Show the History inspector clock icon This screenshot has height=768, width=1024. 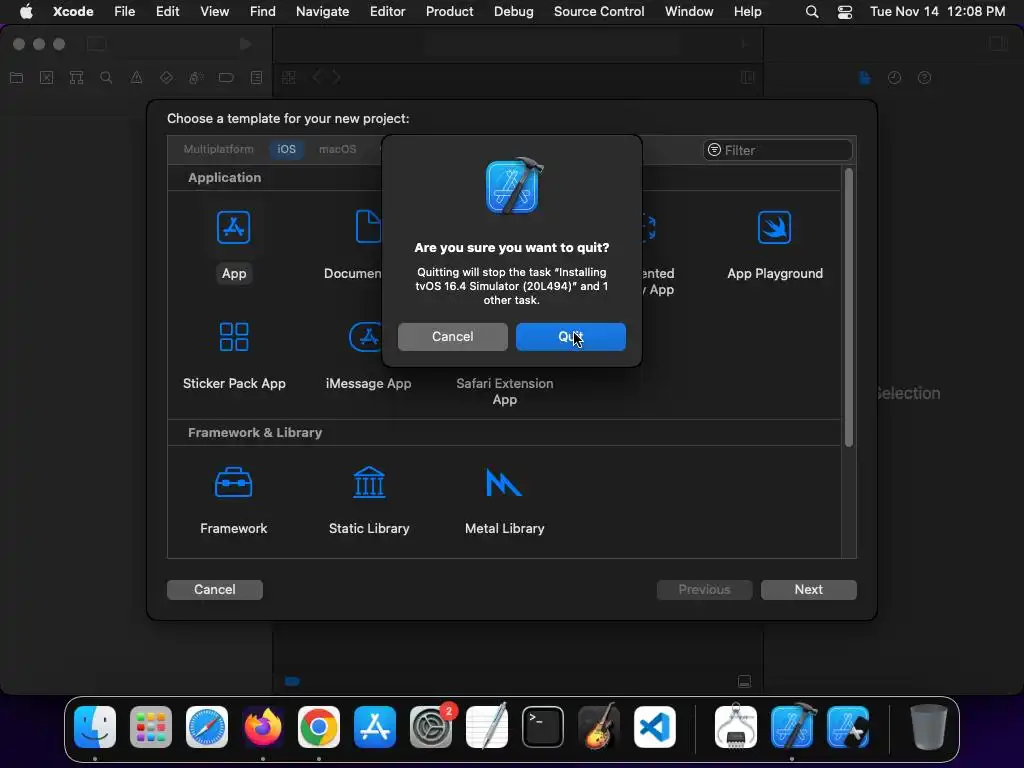click(894, 78)
